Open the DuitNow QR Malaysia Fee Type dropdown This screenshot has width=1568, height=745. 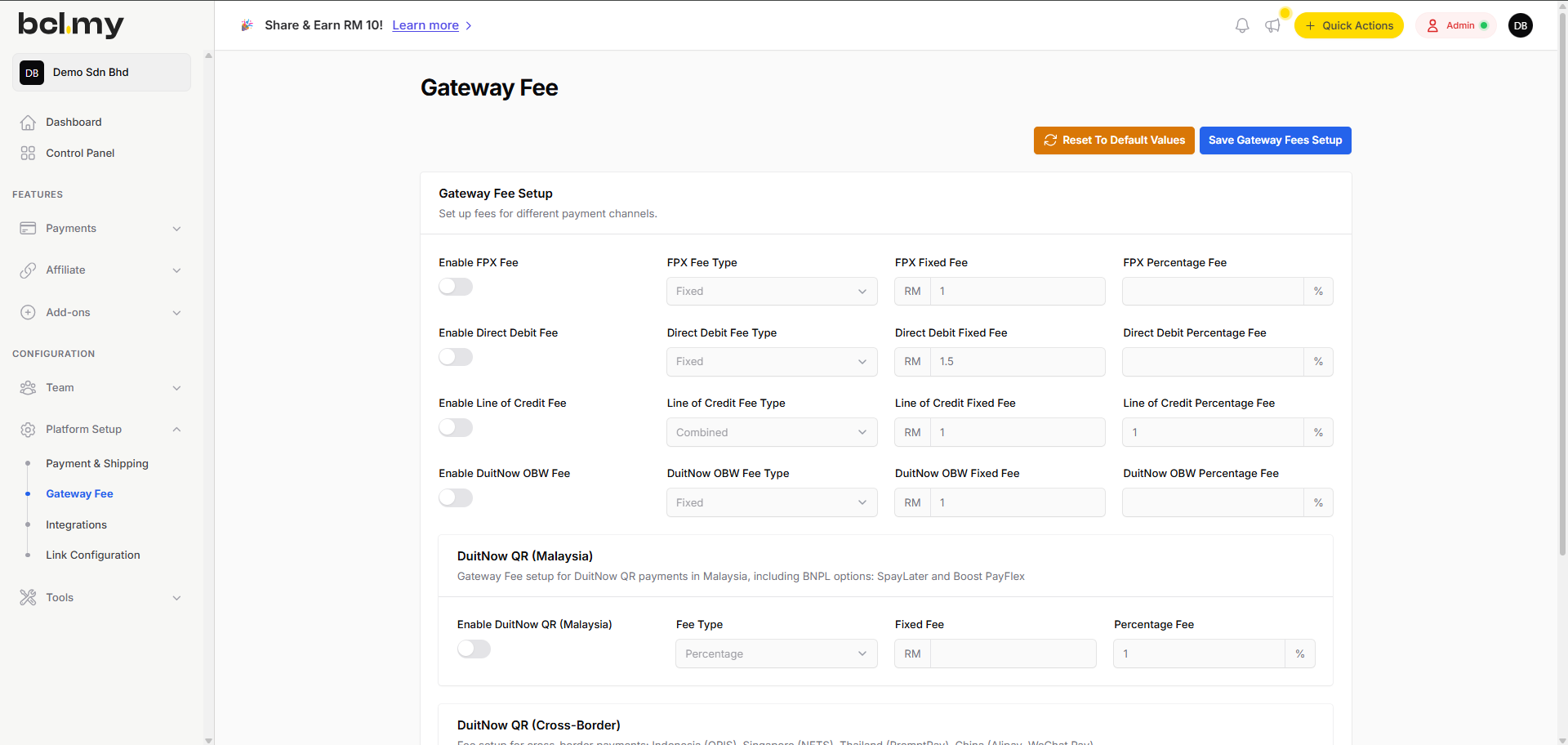(x=776, y=654)
